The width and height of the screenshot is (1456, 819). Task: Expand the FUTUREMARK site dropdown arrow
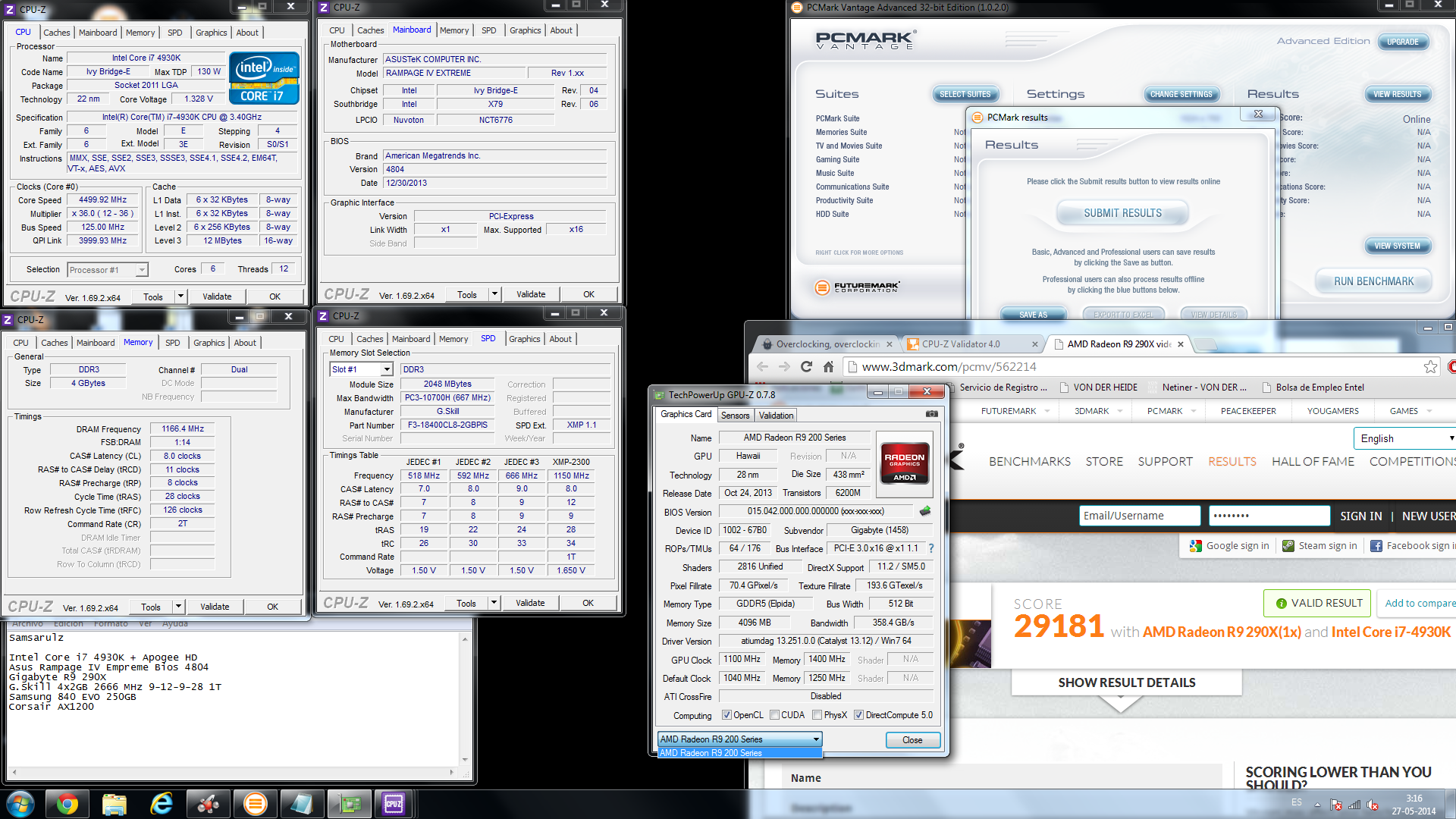click(1047, 411)
